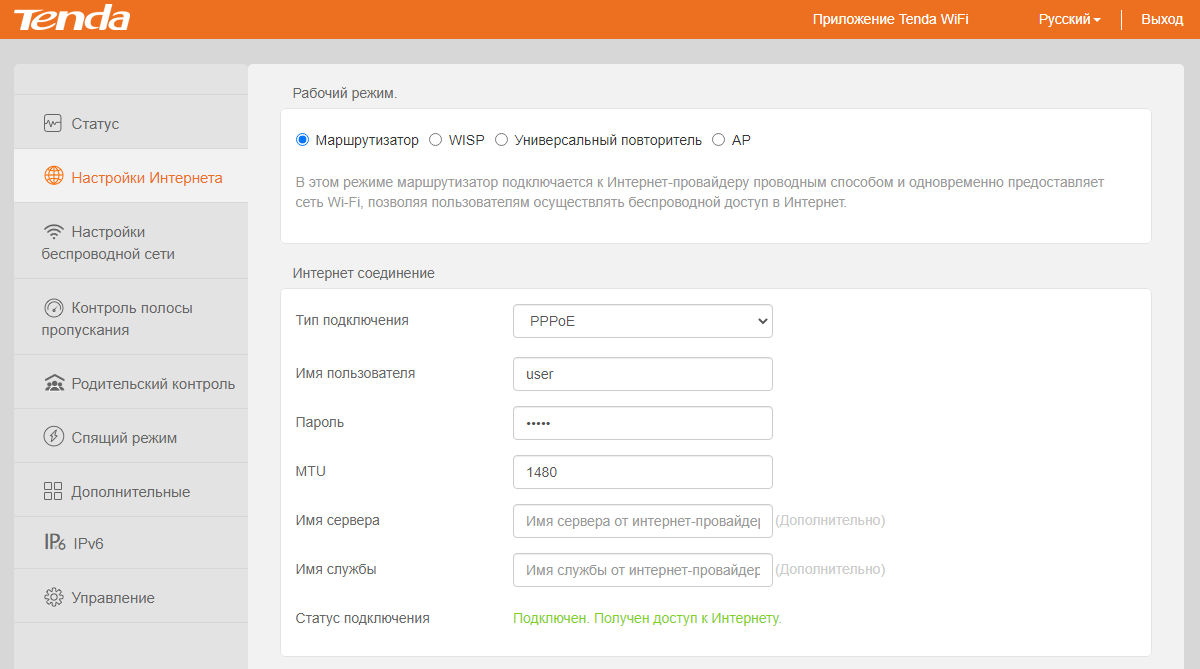Image resolution: width=1200 pixels, height=669 pixels.
Task: Click the Пароль password field
Action: click(x=642, y=423)
